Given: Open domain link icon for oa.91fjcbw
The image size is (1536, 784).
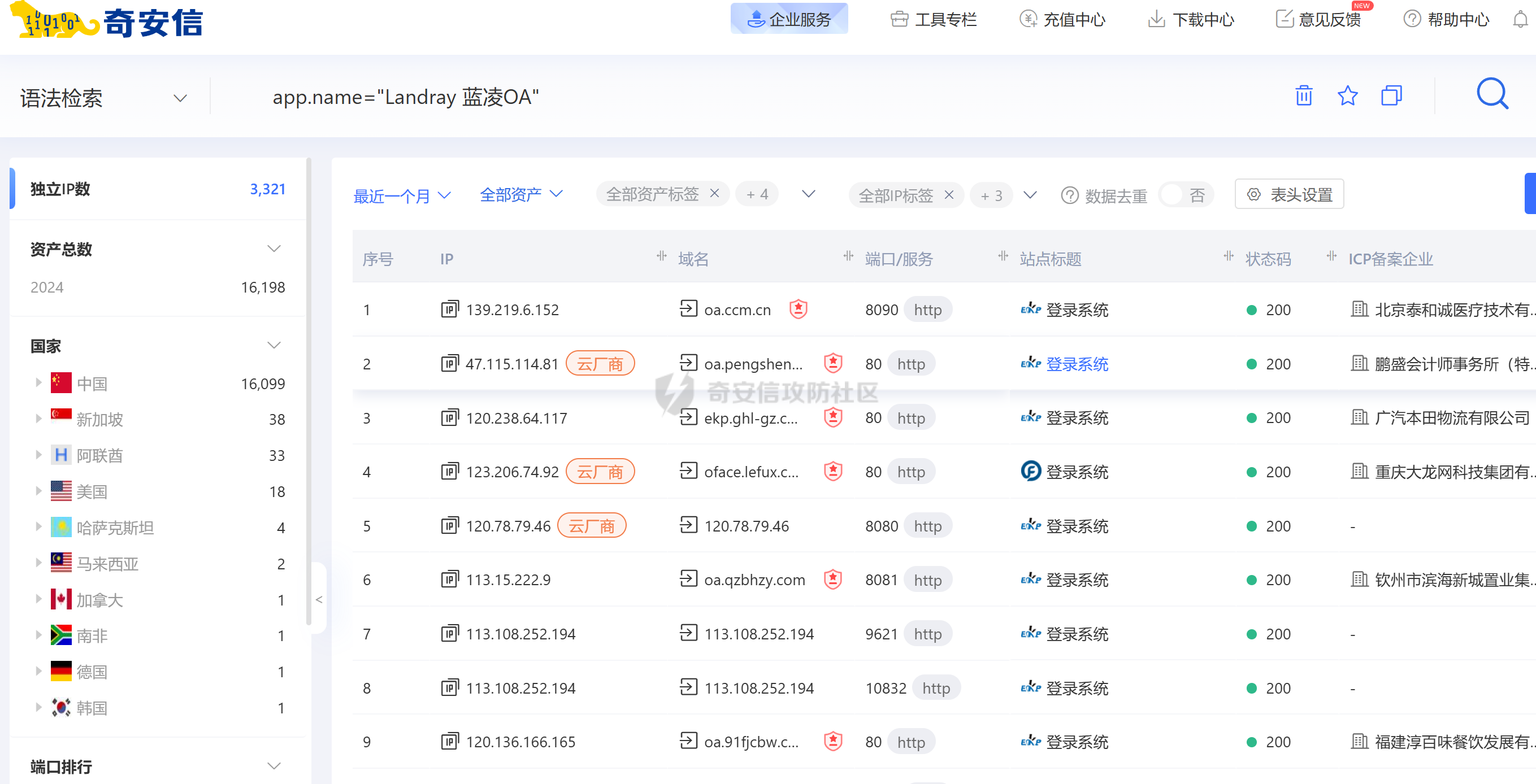Looking at the screenshot, I should (688, 741).
